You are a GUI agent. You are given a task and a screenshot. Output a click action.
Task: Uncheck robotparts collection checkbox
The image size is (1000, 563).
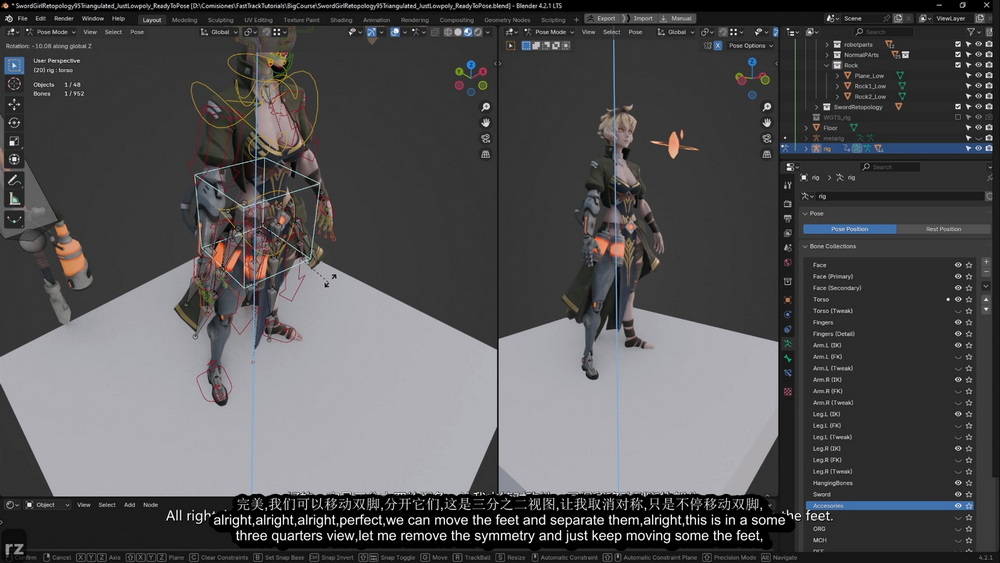[x=958, y=45]
